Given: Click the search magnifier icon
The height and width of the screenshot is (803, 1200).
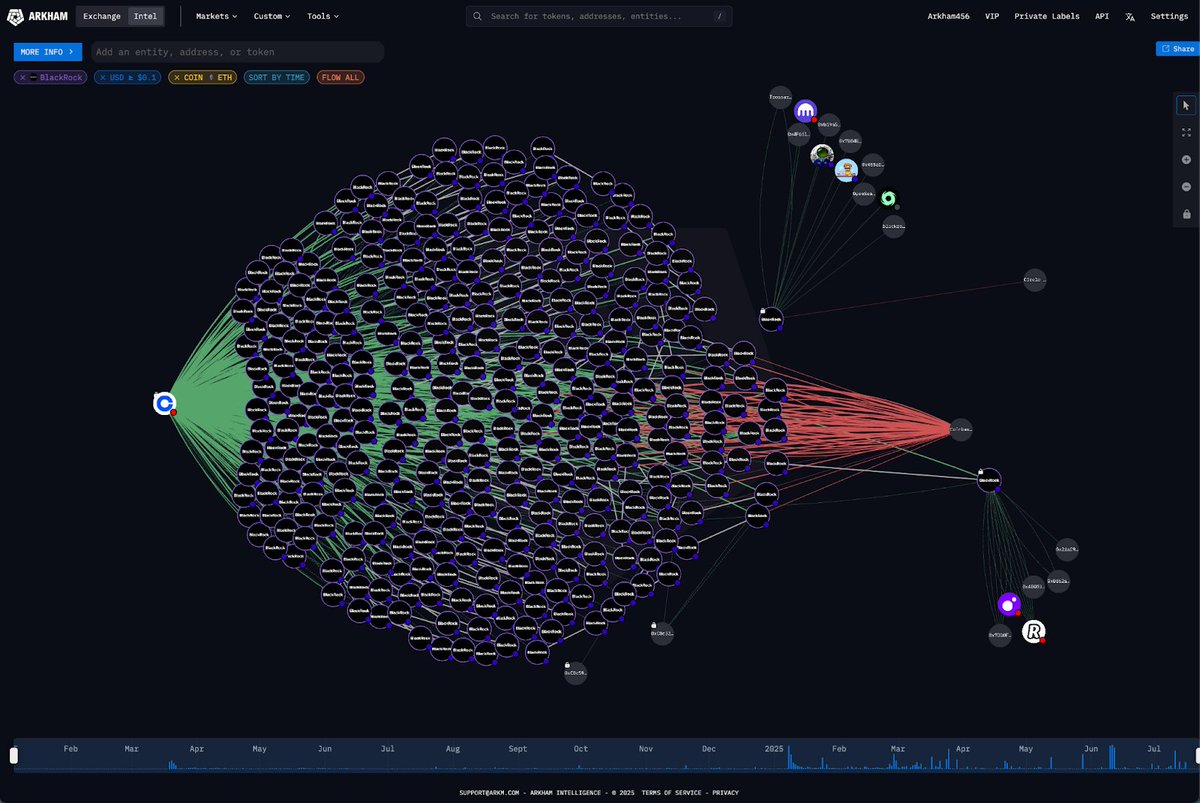Looking at the screenshot, I should (x=477, y=16).
